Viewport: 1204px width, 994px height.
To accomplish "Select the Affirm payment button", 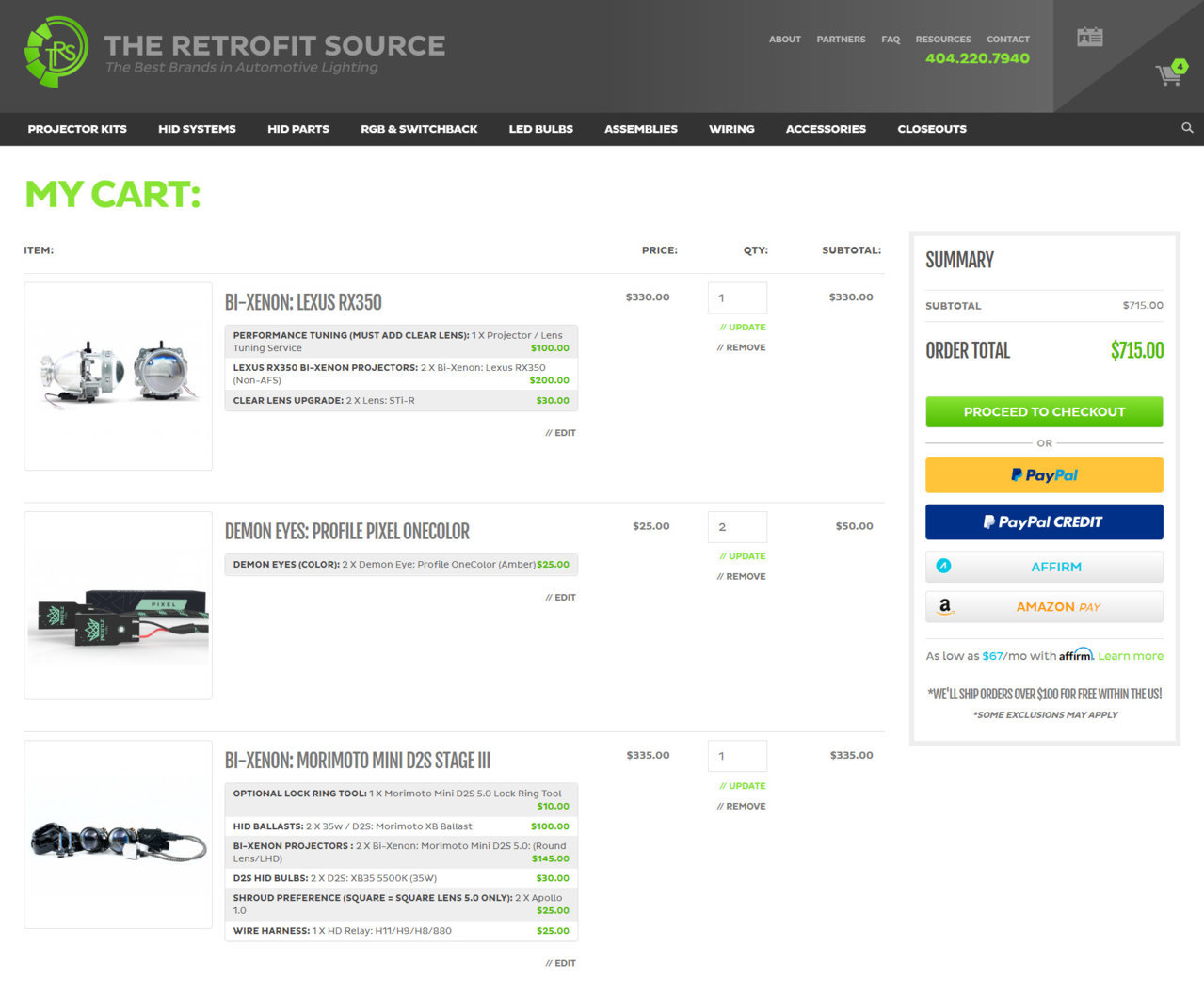I will [1044, 567].
